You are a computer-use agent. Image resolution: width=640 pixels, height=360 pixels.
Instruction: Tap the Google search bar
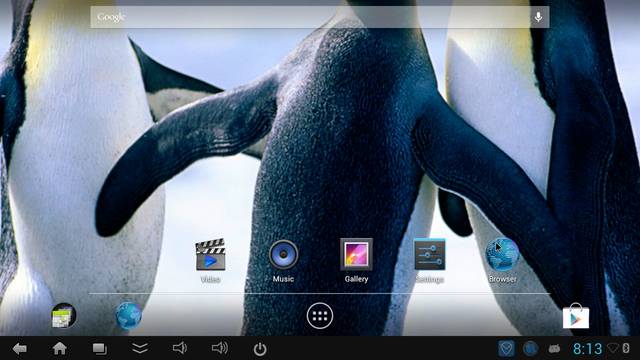click(320, 17)
